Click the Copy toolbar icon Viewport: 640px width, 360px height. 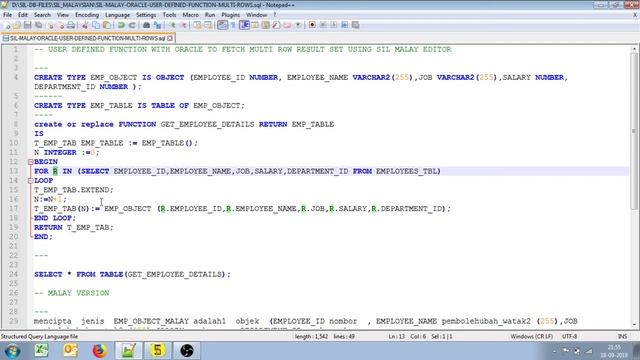96,25
